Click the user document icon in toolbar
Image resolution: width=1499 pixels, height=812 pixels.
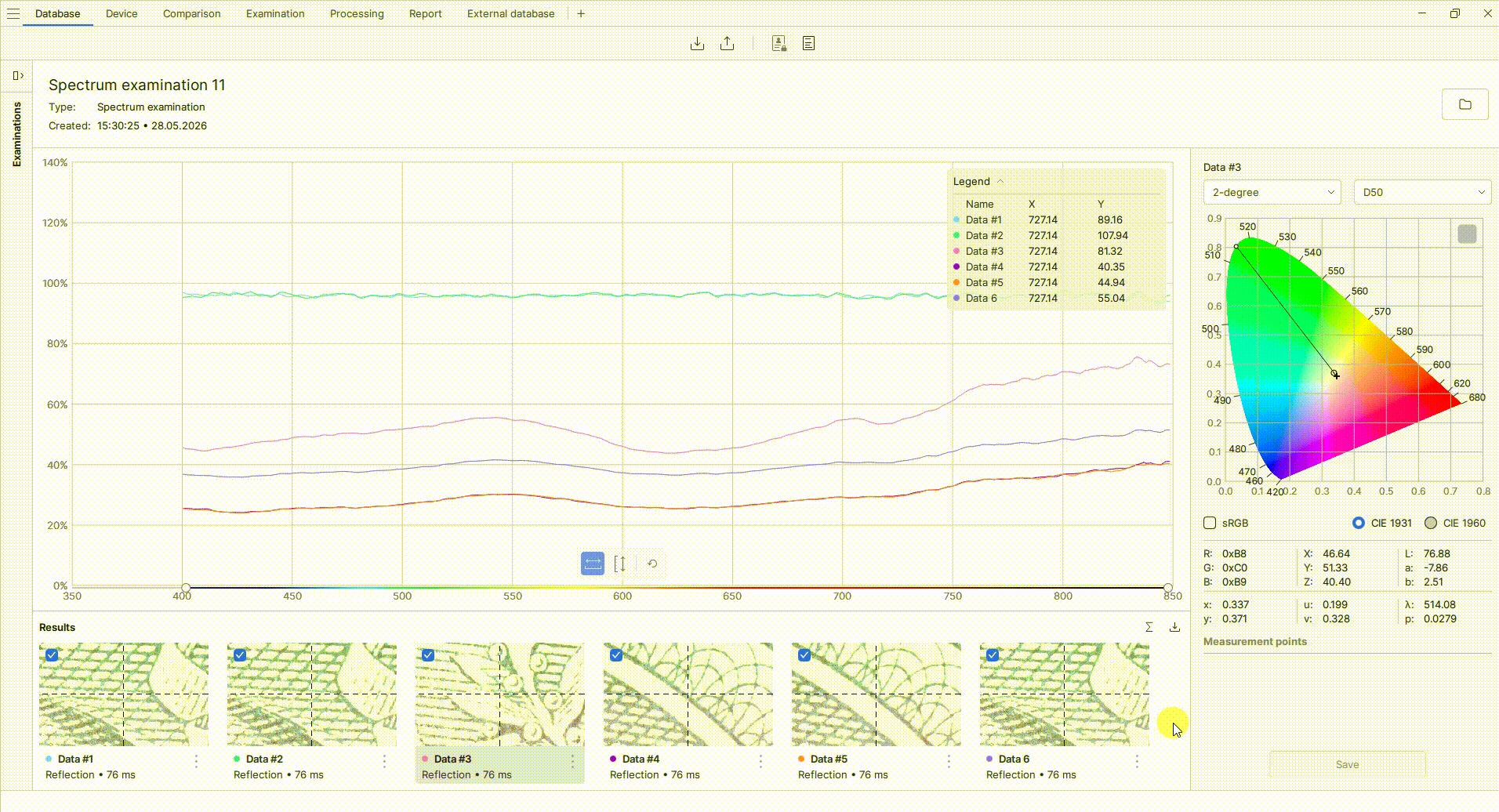[779, 43]
